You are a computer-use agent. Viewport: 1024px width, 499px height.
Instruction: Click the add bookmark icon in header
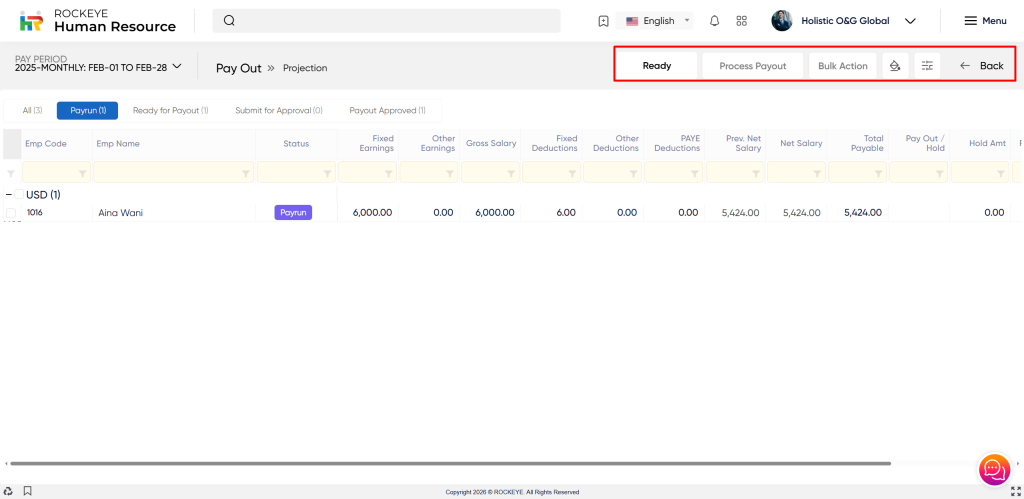[603, 21]
